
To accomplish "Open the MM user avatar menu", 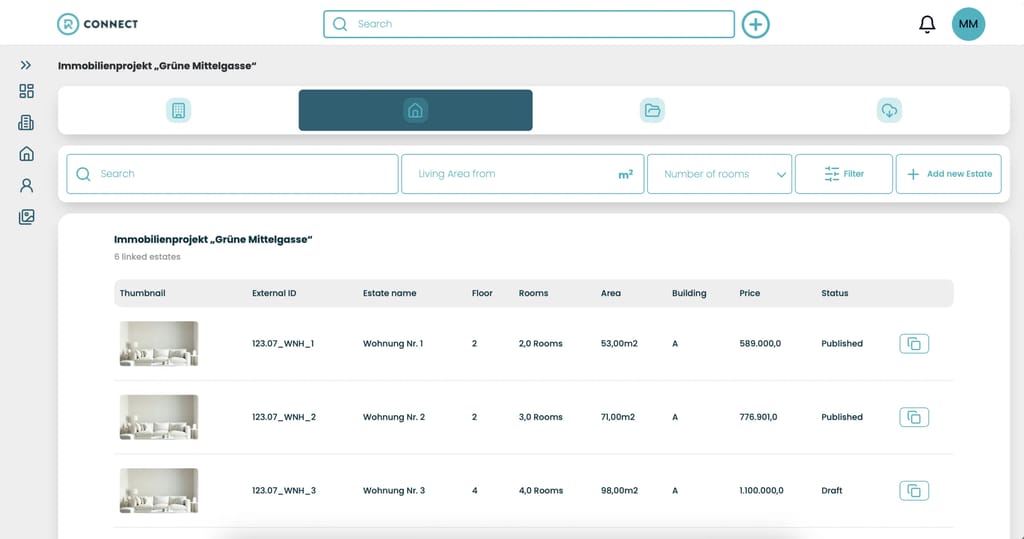I will 968,24.
